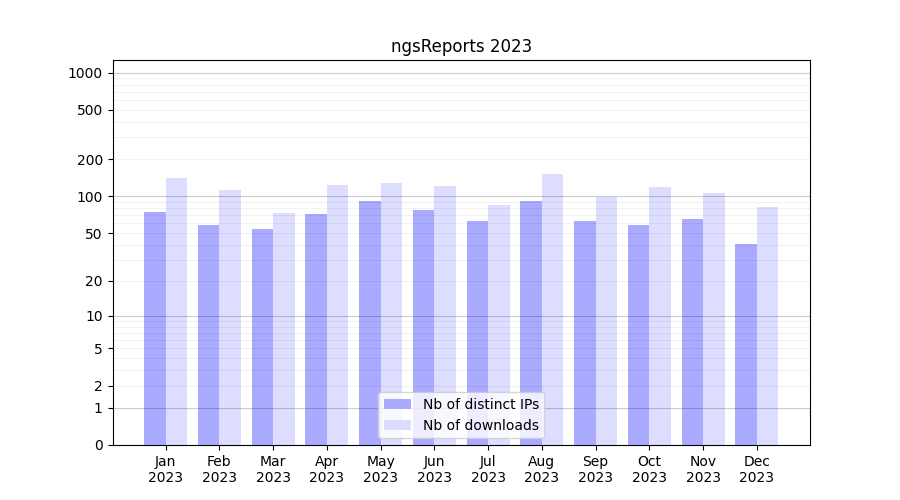Click the Apr 2023 downloads bar

338,315
